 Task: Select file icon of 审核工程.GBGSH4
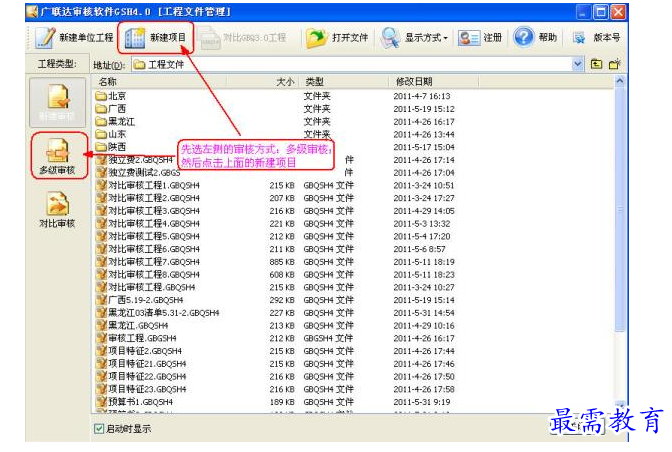(x=101, y=338)
